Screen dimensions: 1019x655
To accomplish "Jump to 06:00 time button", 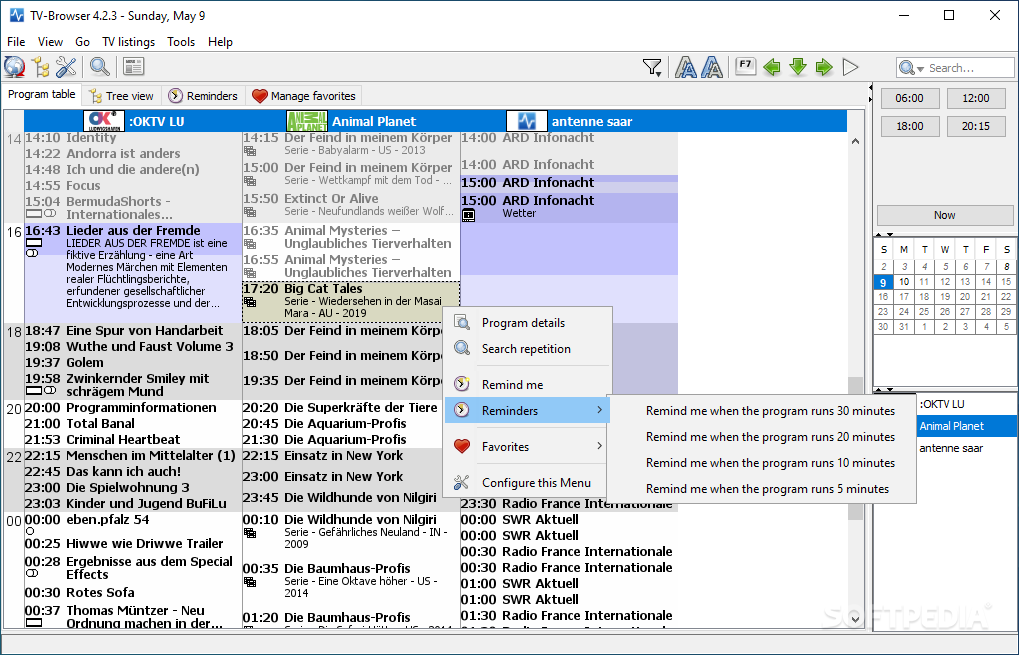I will click(x=909, y=98).
